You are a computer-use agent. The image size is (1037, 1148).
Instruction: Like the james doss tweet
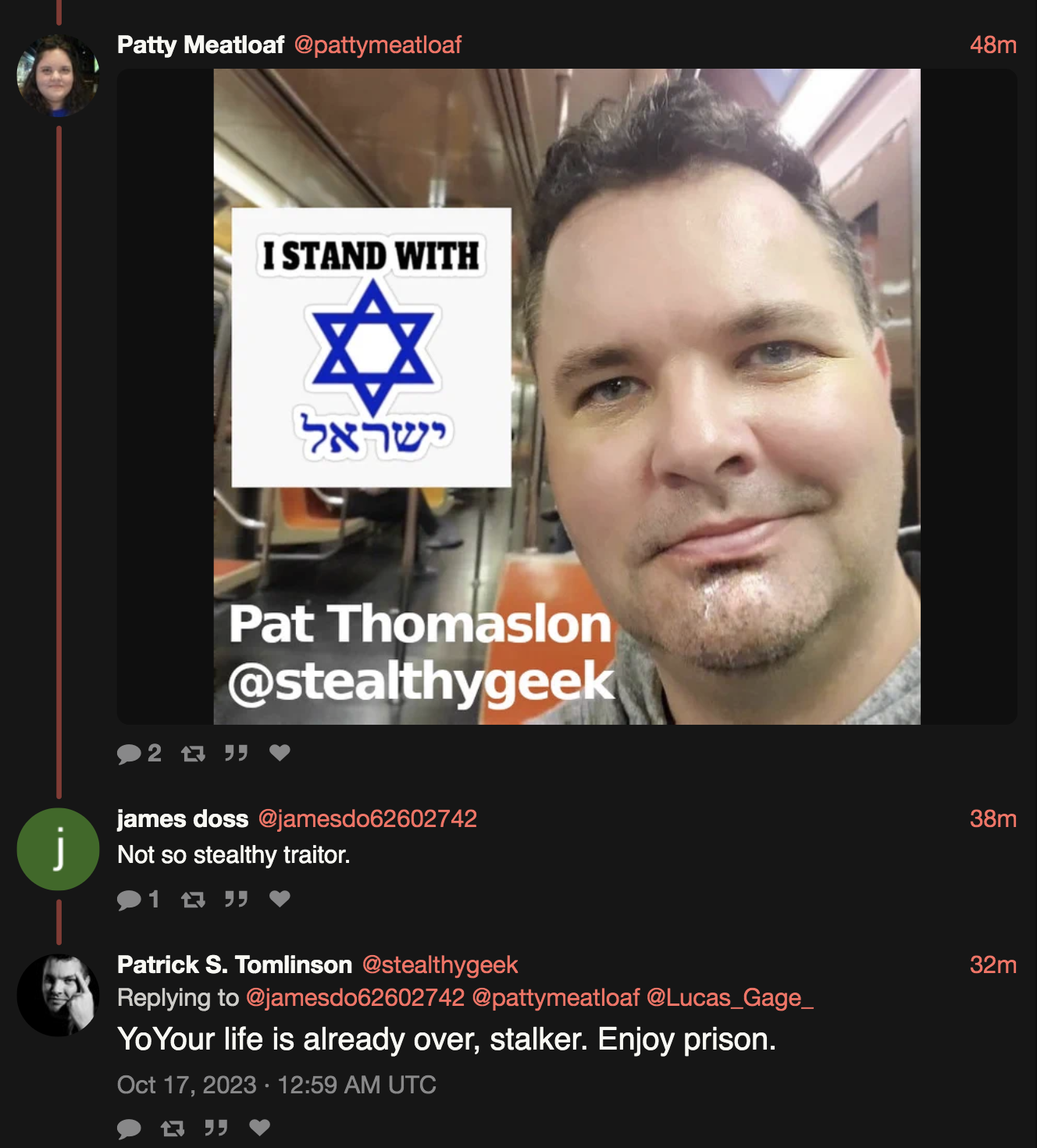pos(280,898)
